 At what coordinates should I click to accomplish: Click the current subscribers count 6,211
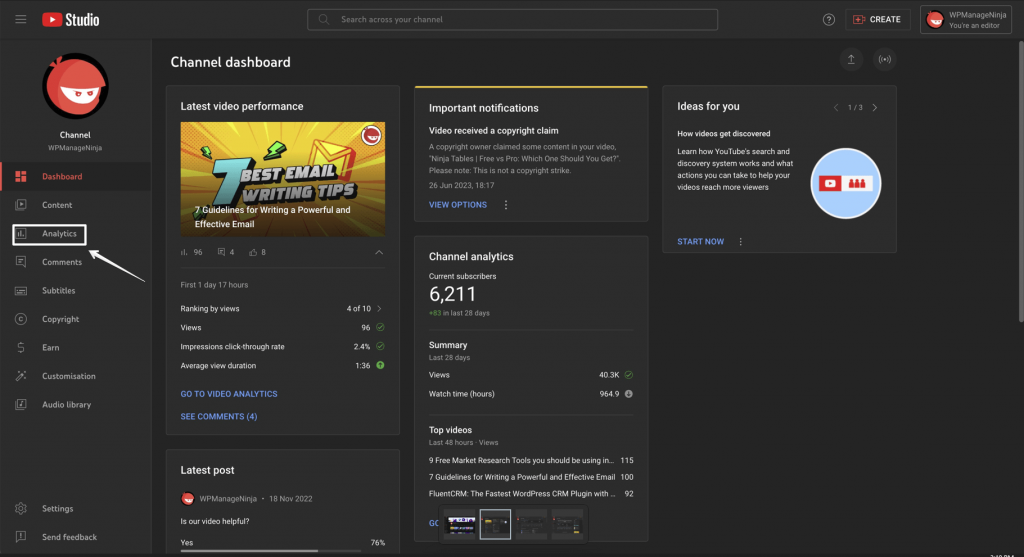tap(453, 294)
